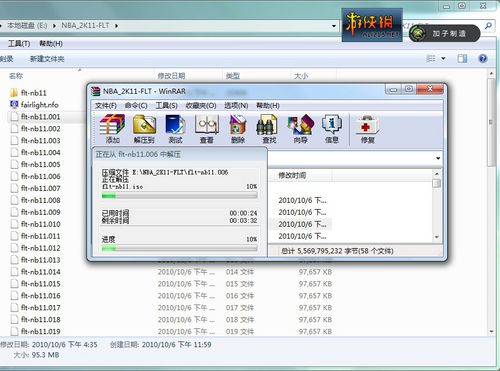Click the Extract To (解压到) icon
500x371 pixels.
click(x=144, y=124)
